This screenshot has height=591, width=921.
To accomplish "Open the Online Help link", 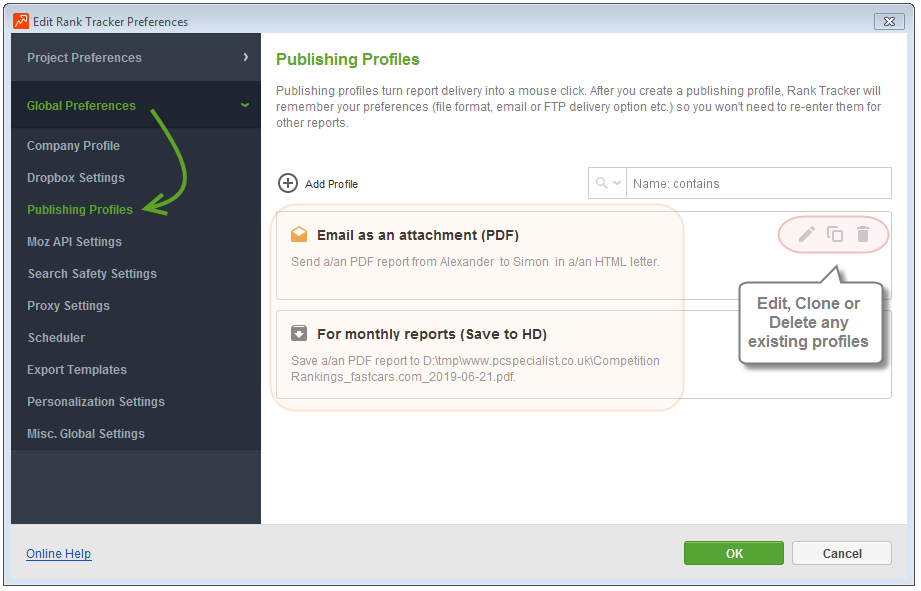I will (59, 553).
